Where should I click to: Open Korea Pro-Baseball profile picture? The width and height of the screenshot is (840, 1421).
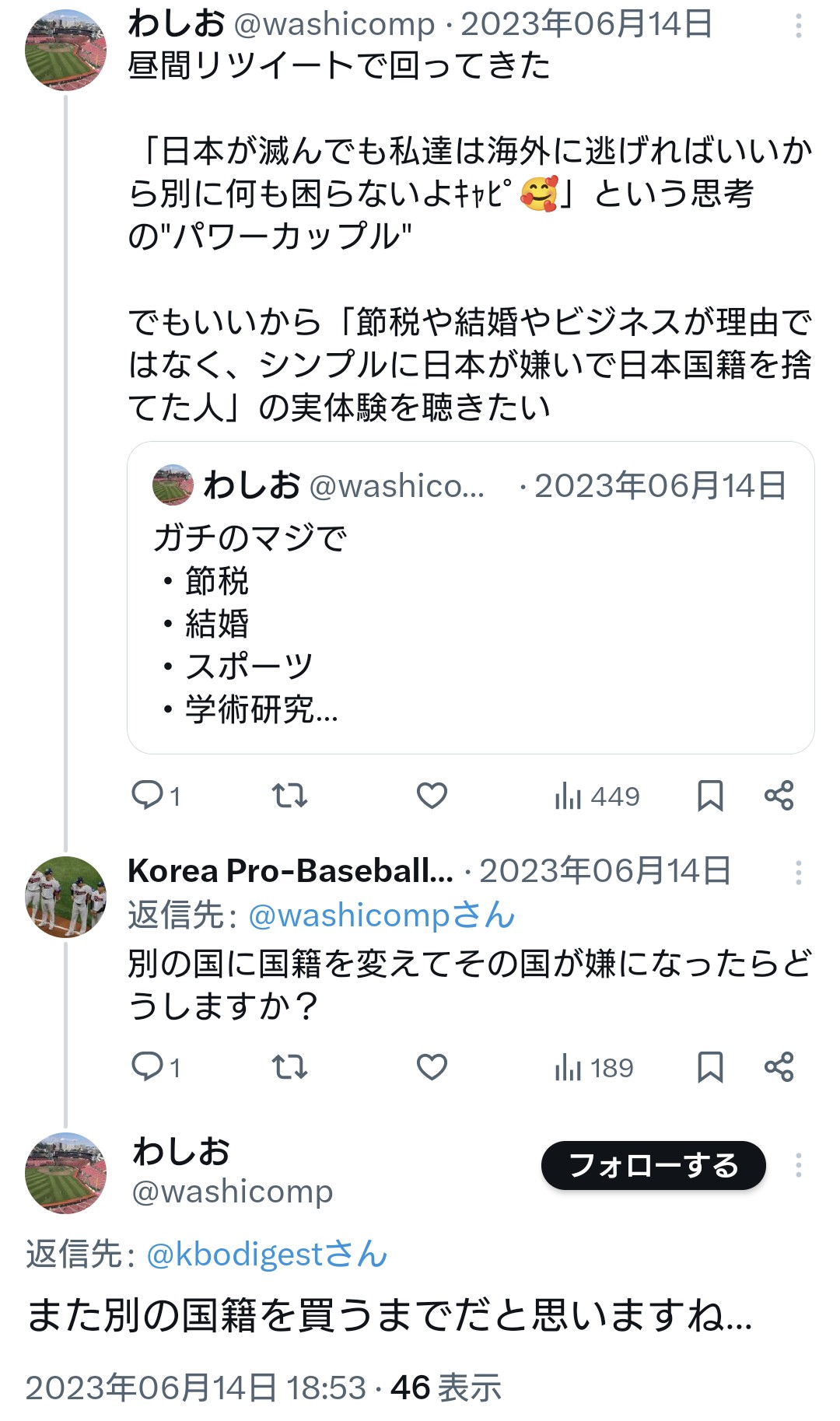coord(65,897)
